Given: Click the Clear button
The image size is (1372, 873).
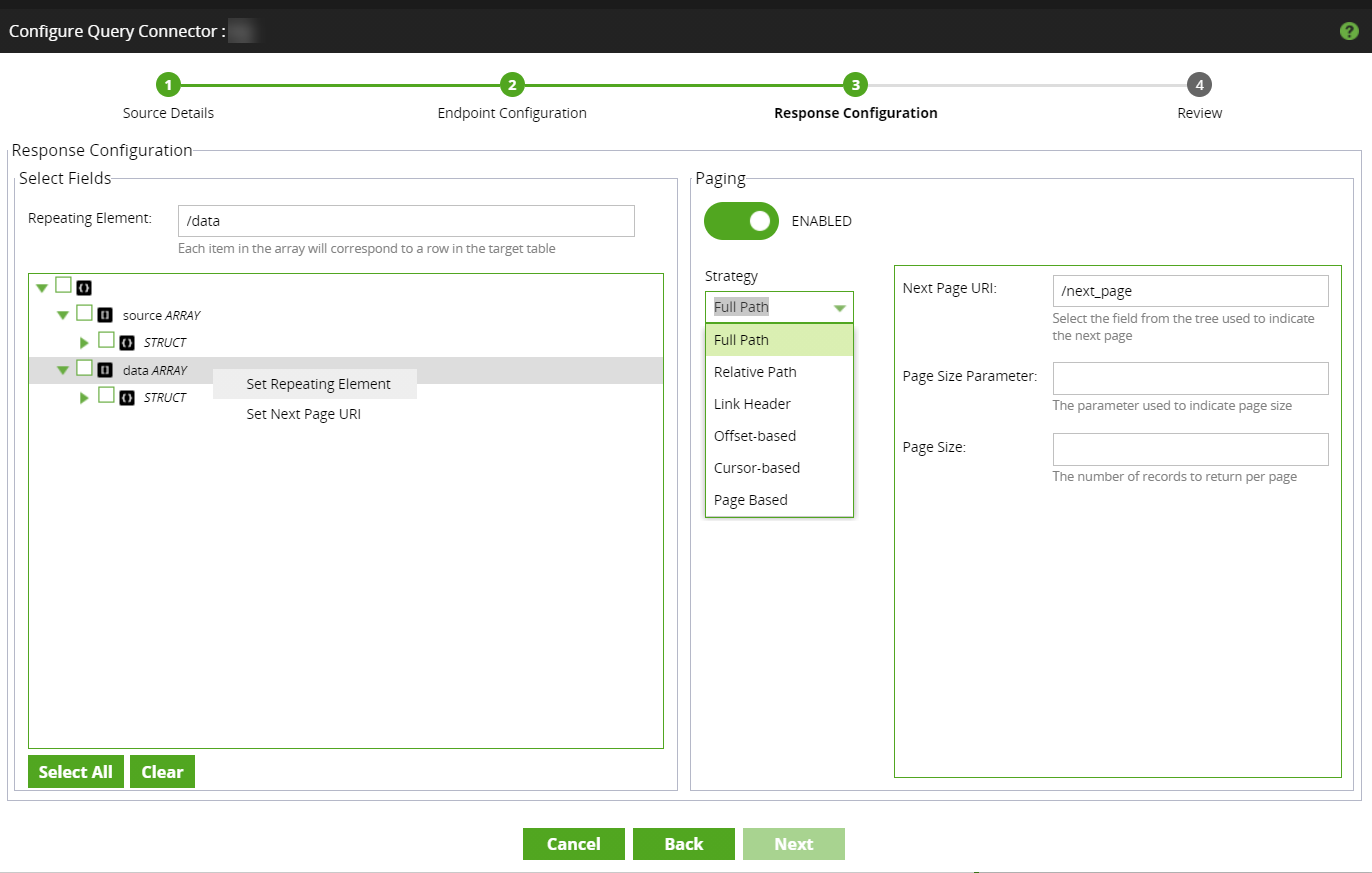Looking at the screenshot, I should pos(162,772).
